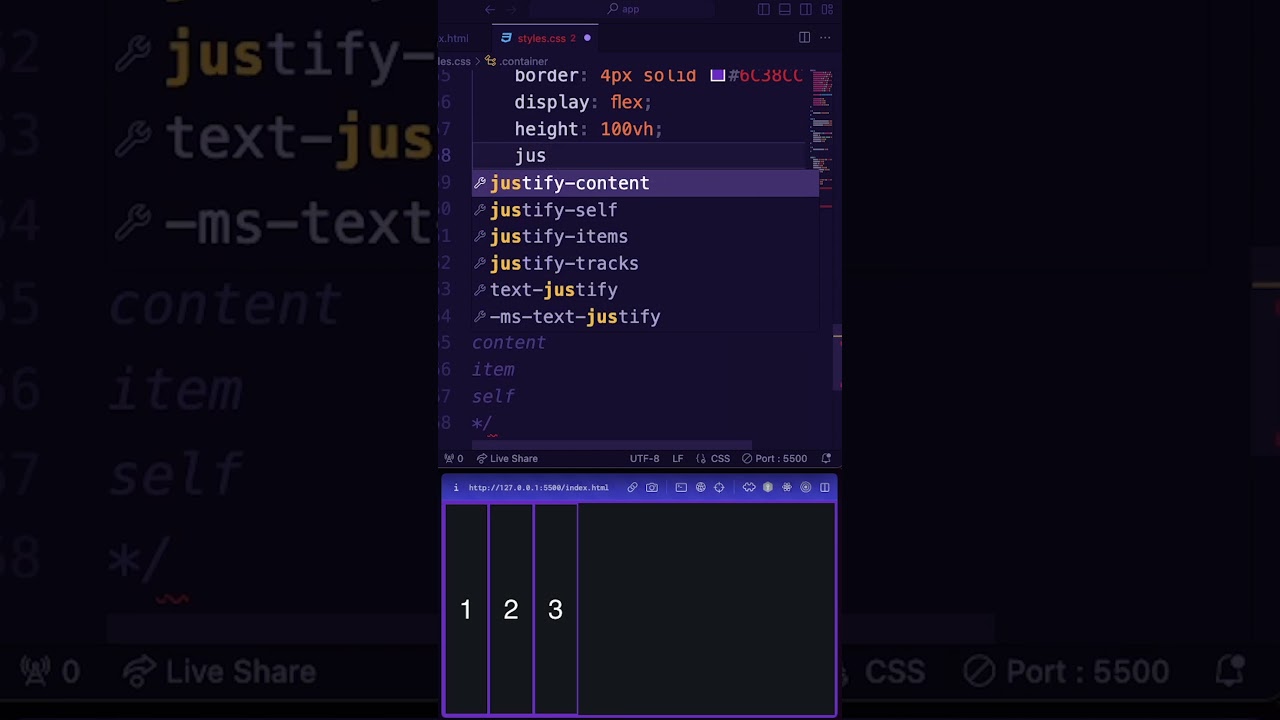Choose justify-tracks from the suggestions
Image resolution: width=1280 pixels, height=720 pixels.
point(645,263)
